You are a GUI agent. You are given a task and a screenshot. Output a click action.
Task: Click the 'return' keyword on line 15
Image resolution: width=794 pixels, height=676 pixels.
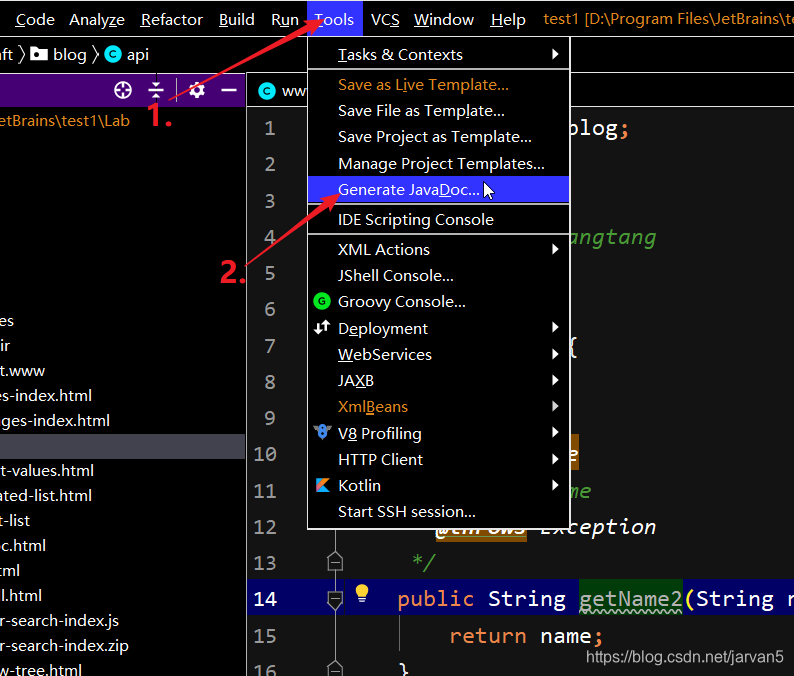click(x=488, y=636)
